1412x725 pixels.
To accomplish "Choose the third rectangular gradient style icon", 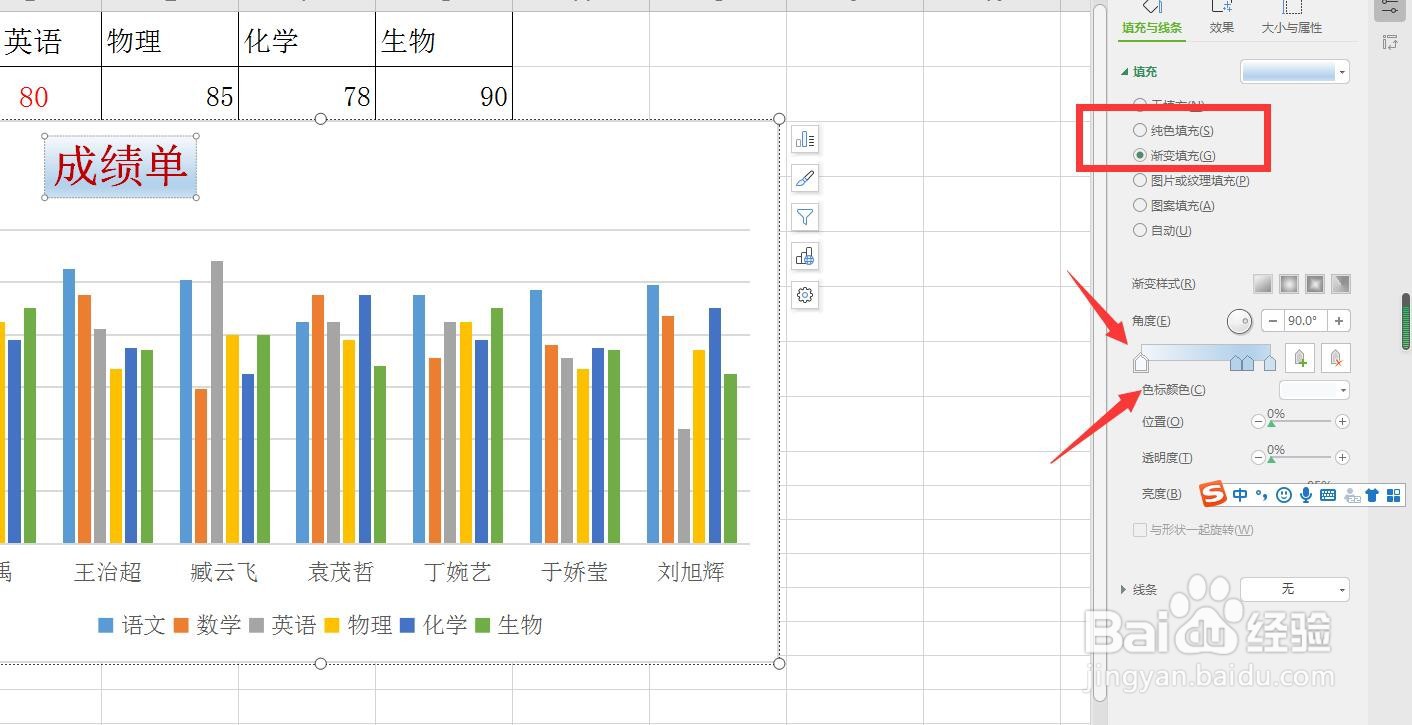I will click(1315, 284).
